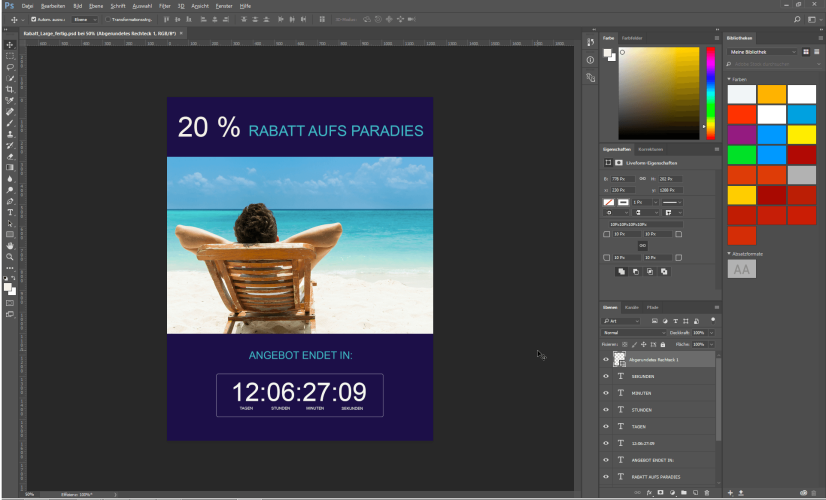Add layer style with fx icon
The width and height of the screenshot is (826, 500).
649,493
